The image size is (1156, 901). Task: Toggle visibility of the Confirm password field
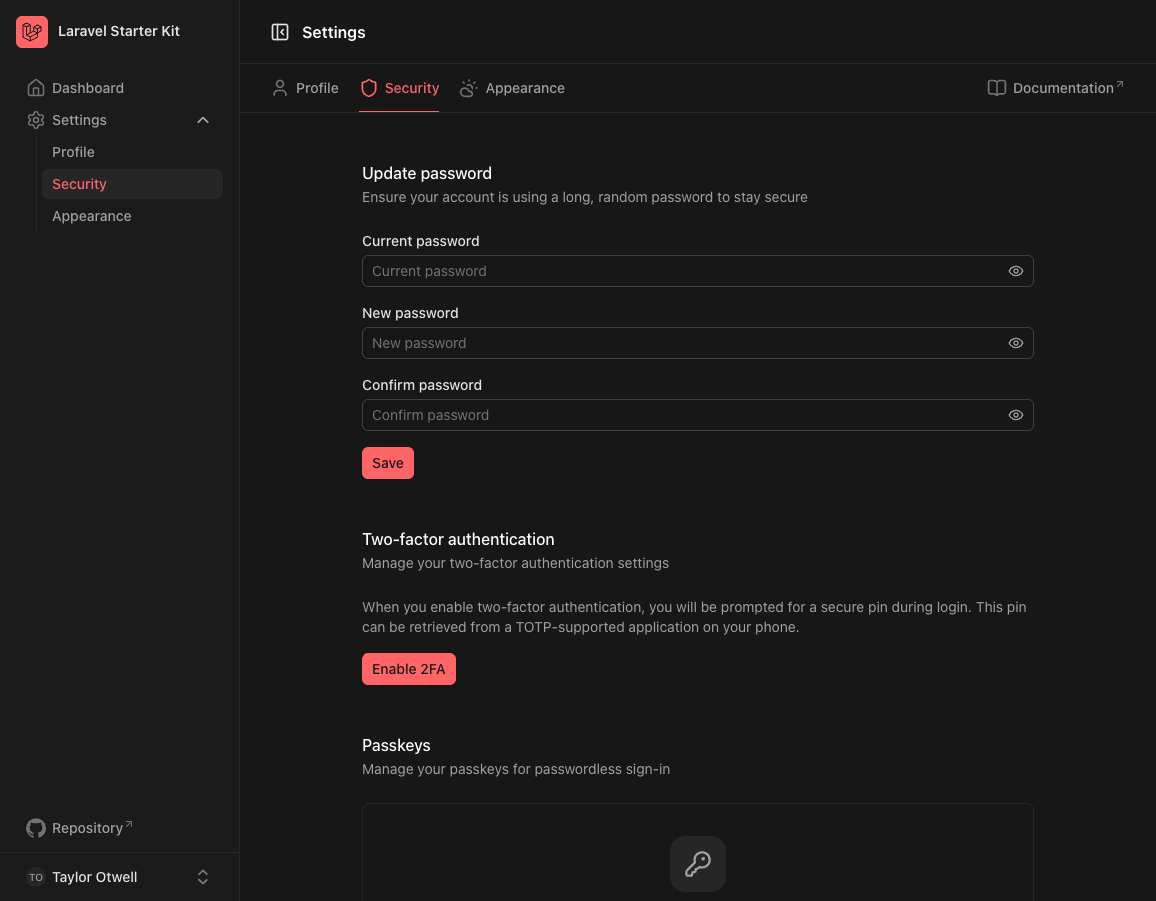point(1015,415)
